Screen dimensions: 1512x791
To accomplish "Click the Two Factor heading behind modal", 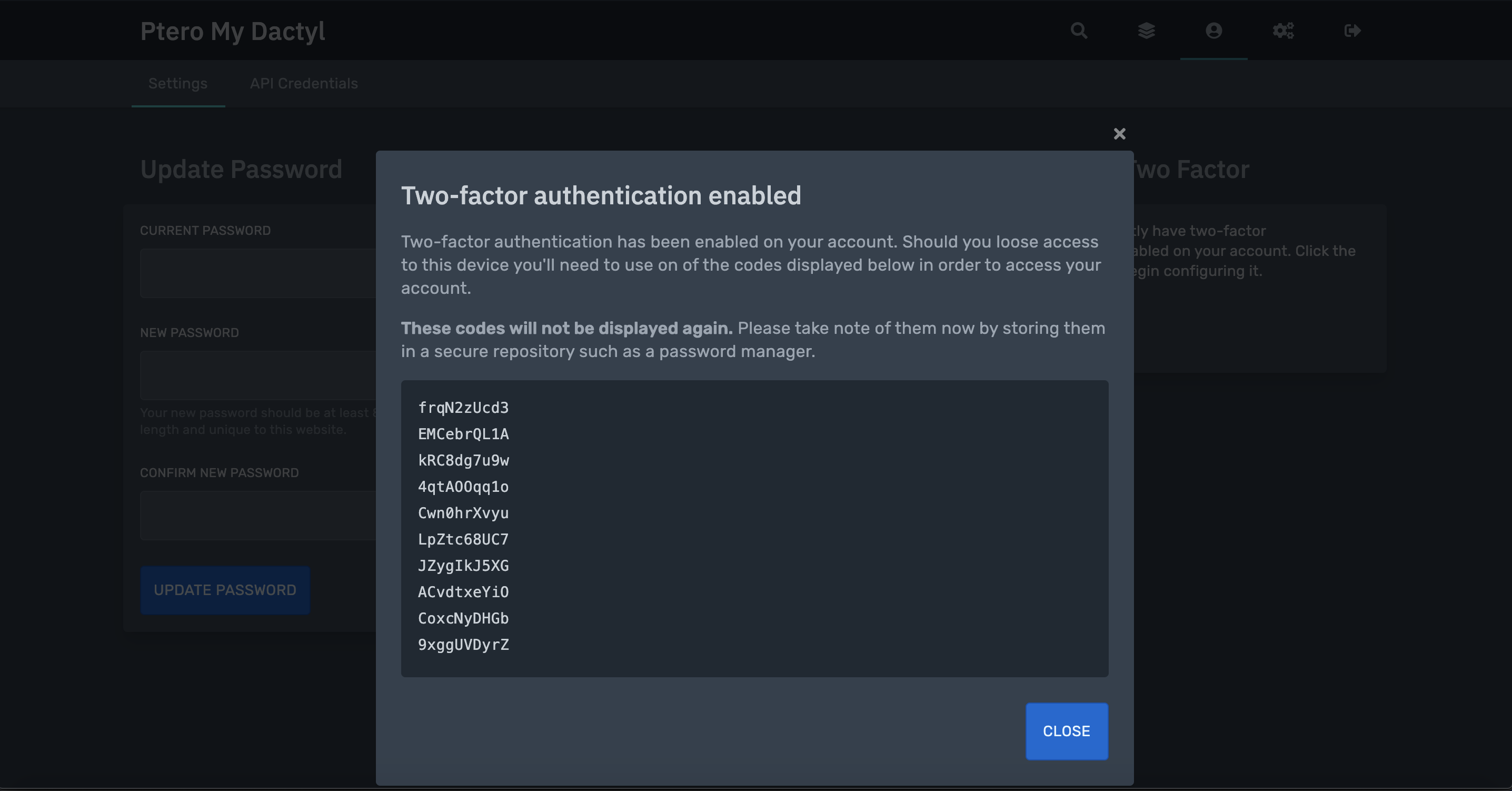I will tap(1191, 169).
